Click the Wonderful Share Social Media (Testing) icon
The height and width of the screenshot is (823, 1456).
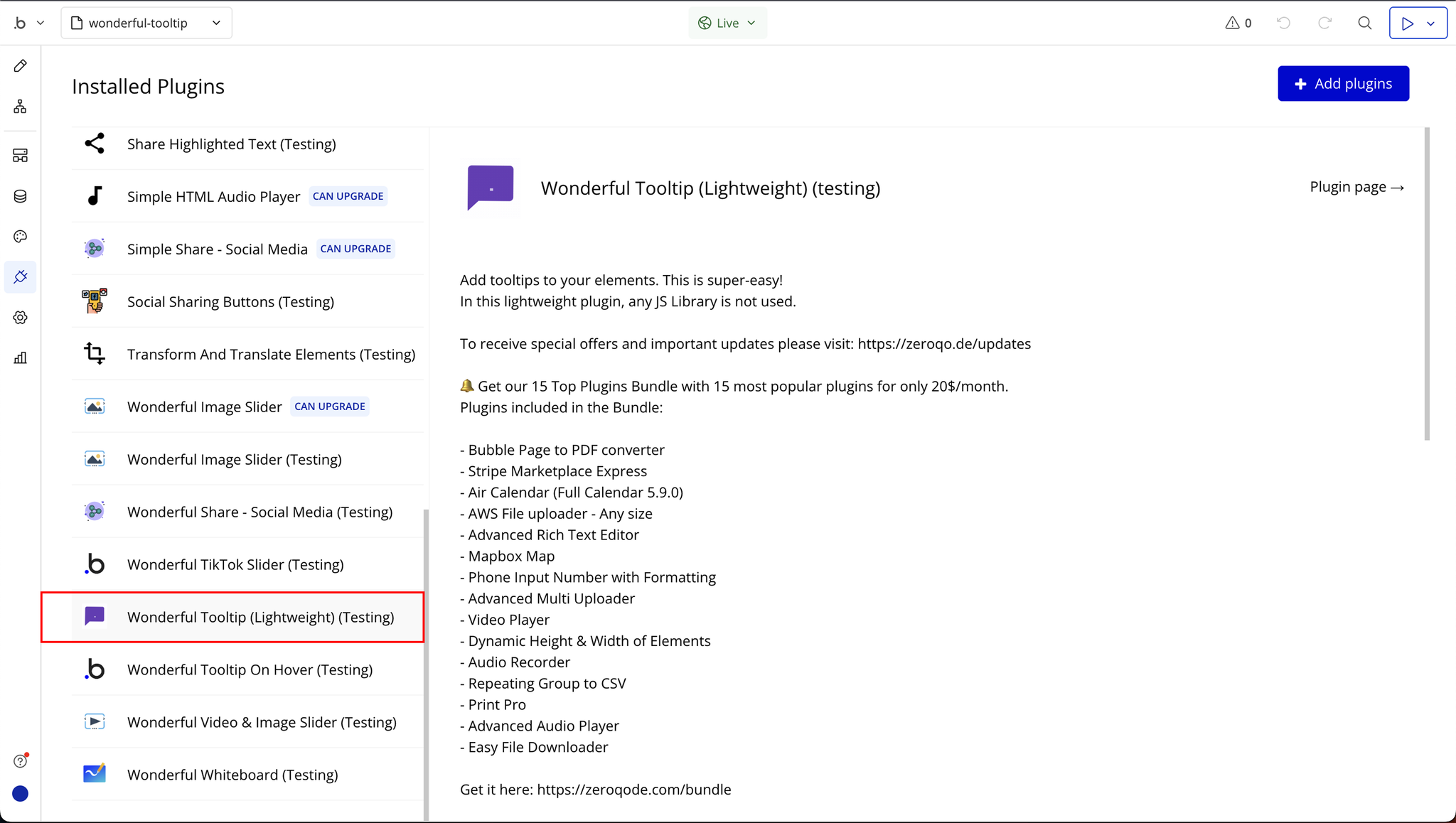95,512
